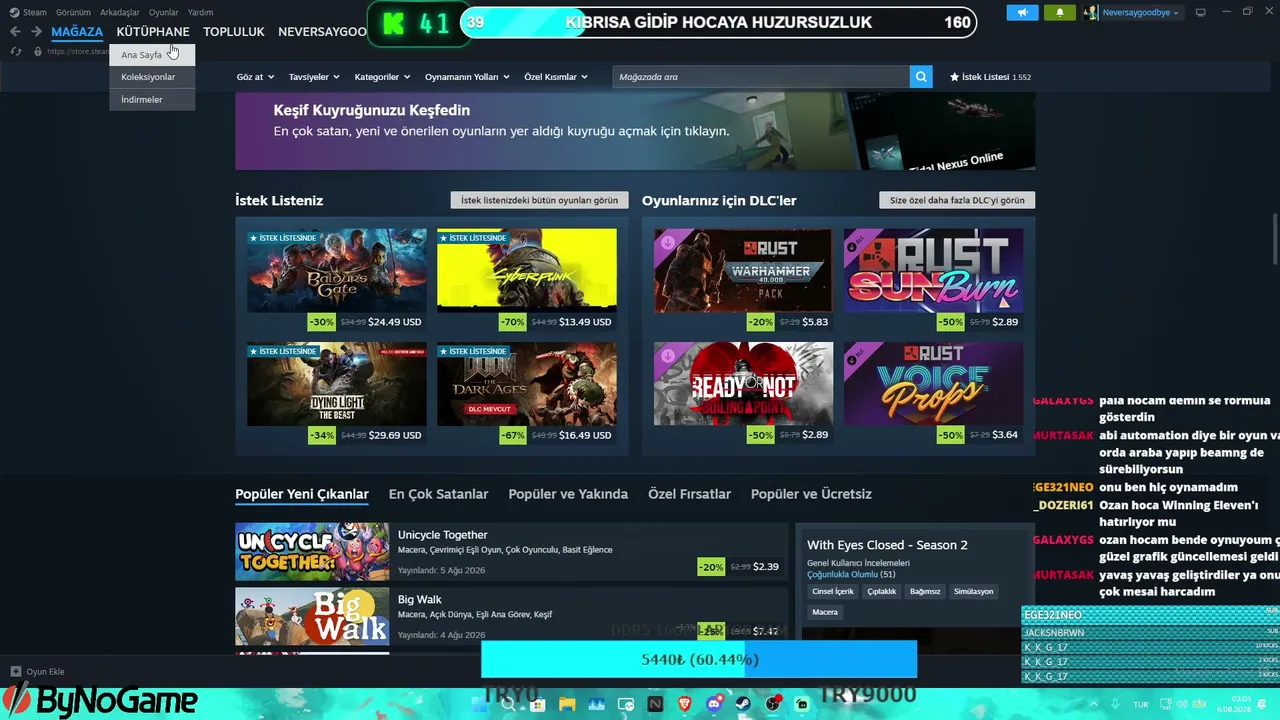1280x720 pixels.
Task: Open the Brave browser from the taskbar
Action: point(684,704)
